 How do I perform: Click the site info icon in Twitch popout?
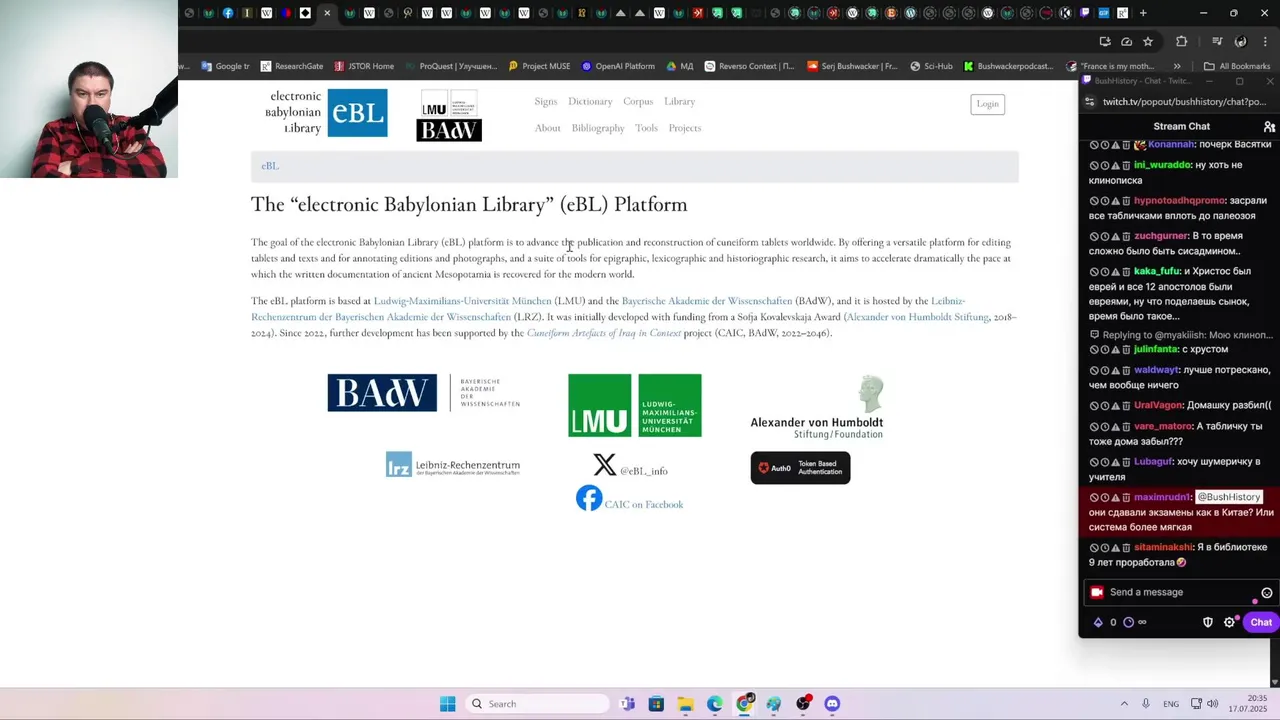(1089, 102)
